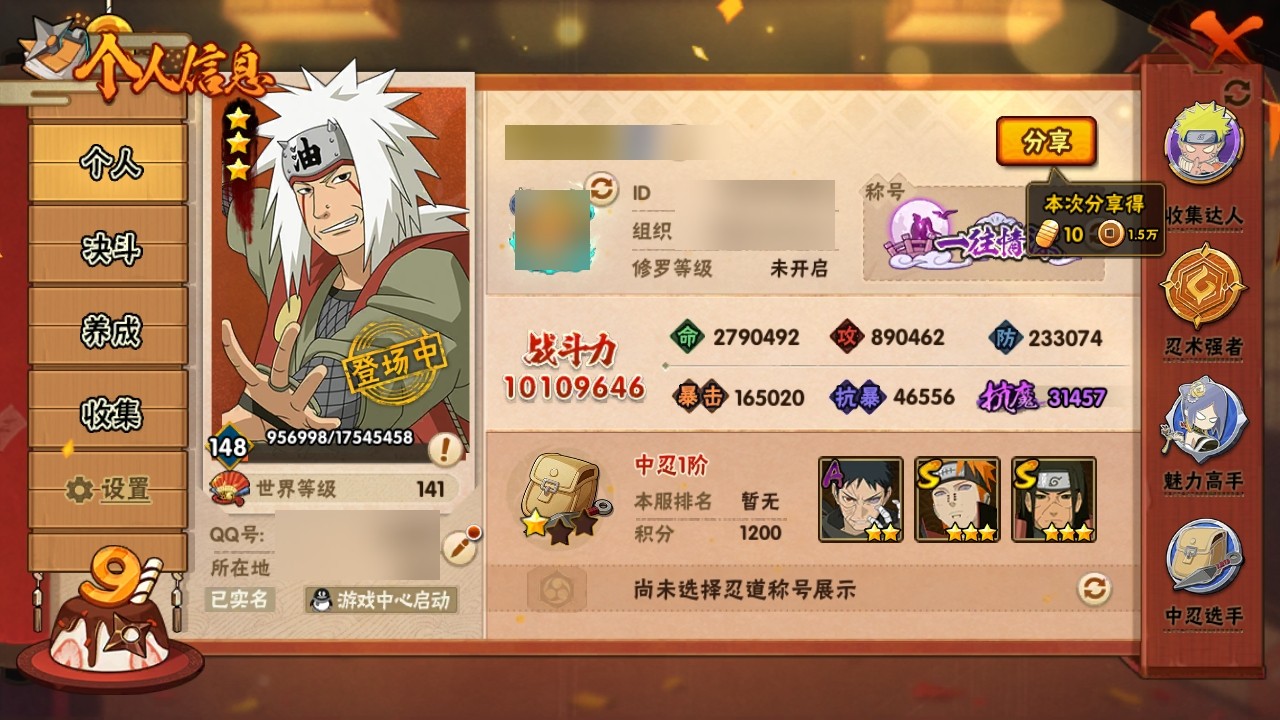The width and height of the screenshot is (1280, 720).
Task: Open 设置 with the gear icon
Action: click(109, 490)
